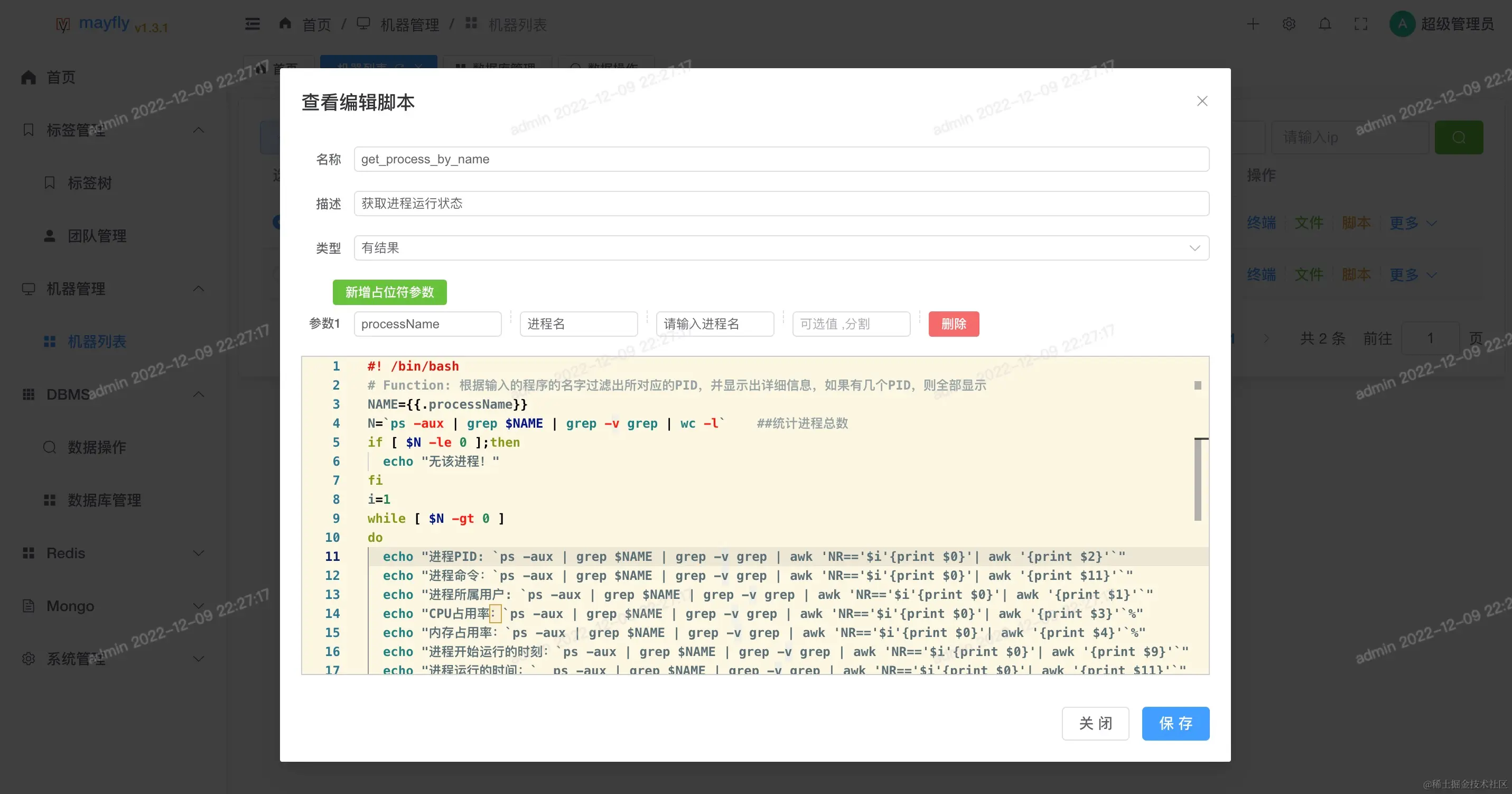The height and width of the screenshot is (794, 1512).
Task: Close the script edit dialog
Action: tap(1202, 101)
